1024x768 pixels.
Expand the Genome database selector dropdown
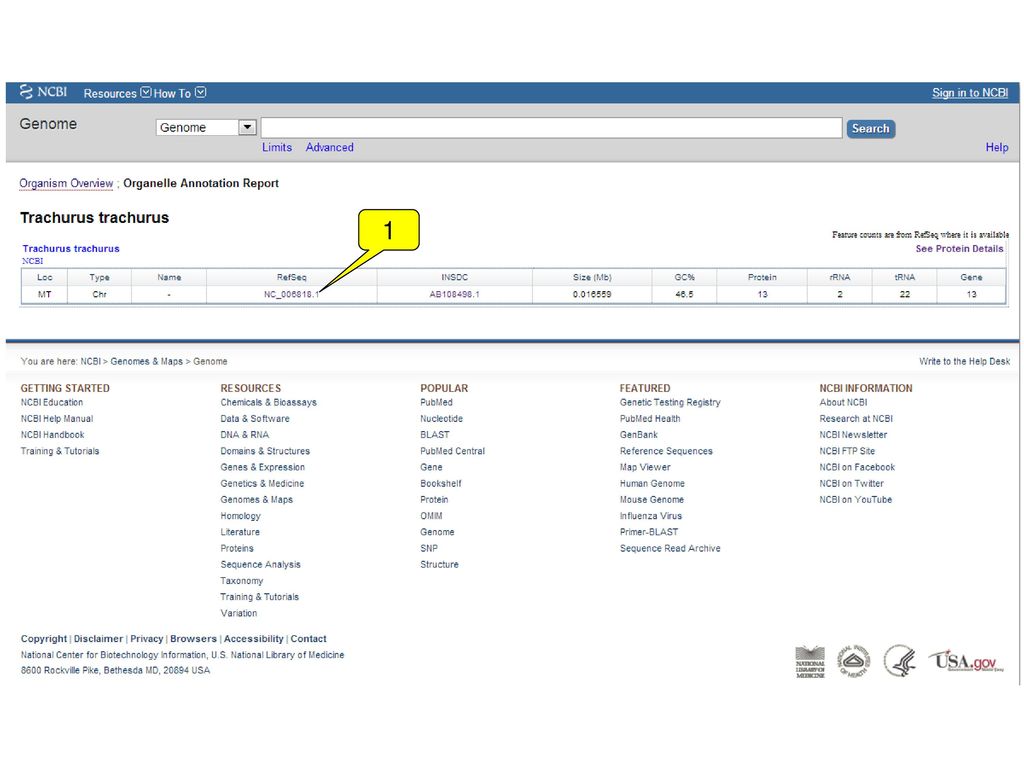[x=247, y=127]
